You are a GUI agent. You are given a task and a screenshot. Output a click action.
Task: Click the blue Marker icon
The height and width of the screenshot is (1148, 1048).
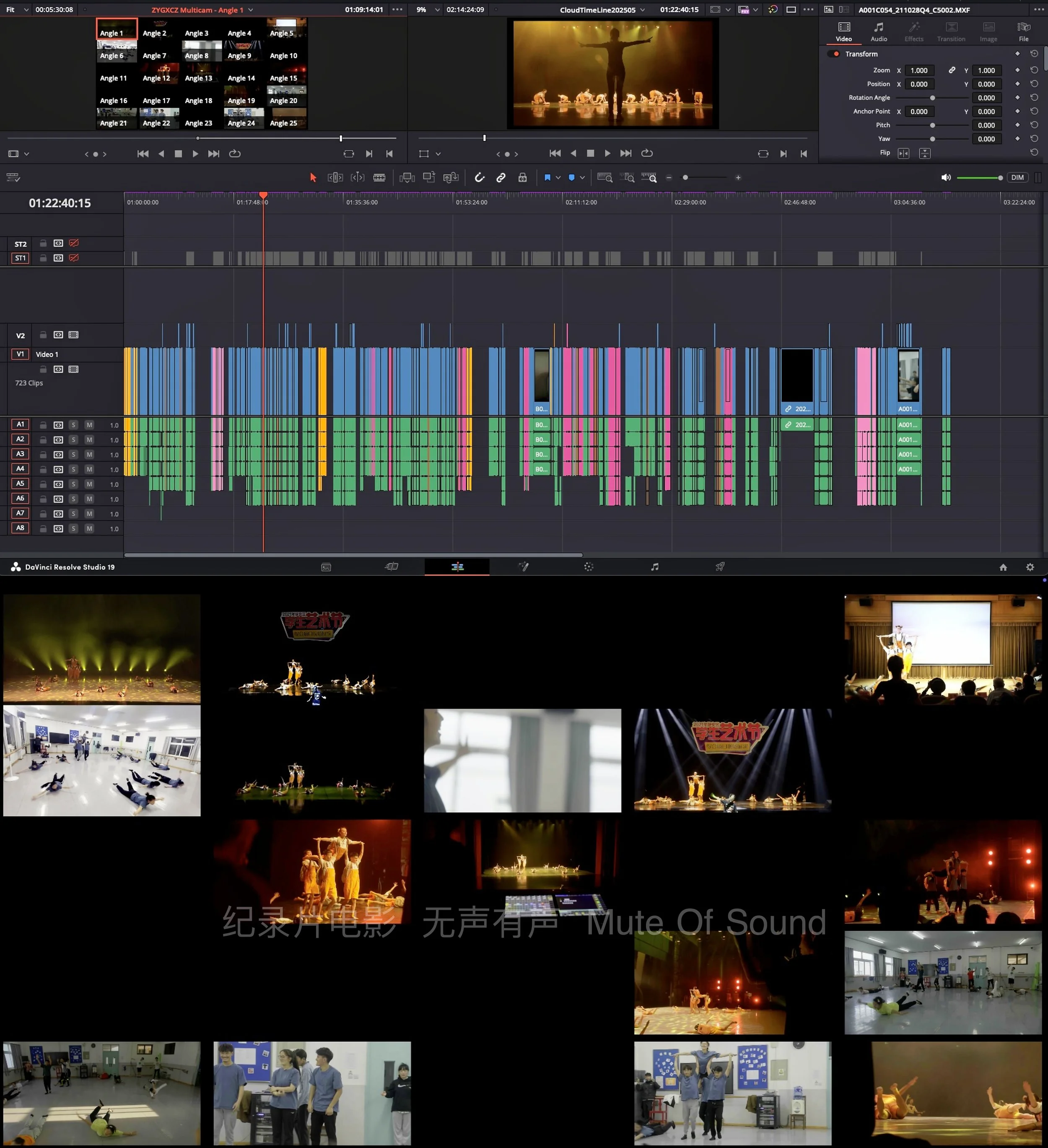571,178
